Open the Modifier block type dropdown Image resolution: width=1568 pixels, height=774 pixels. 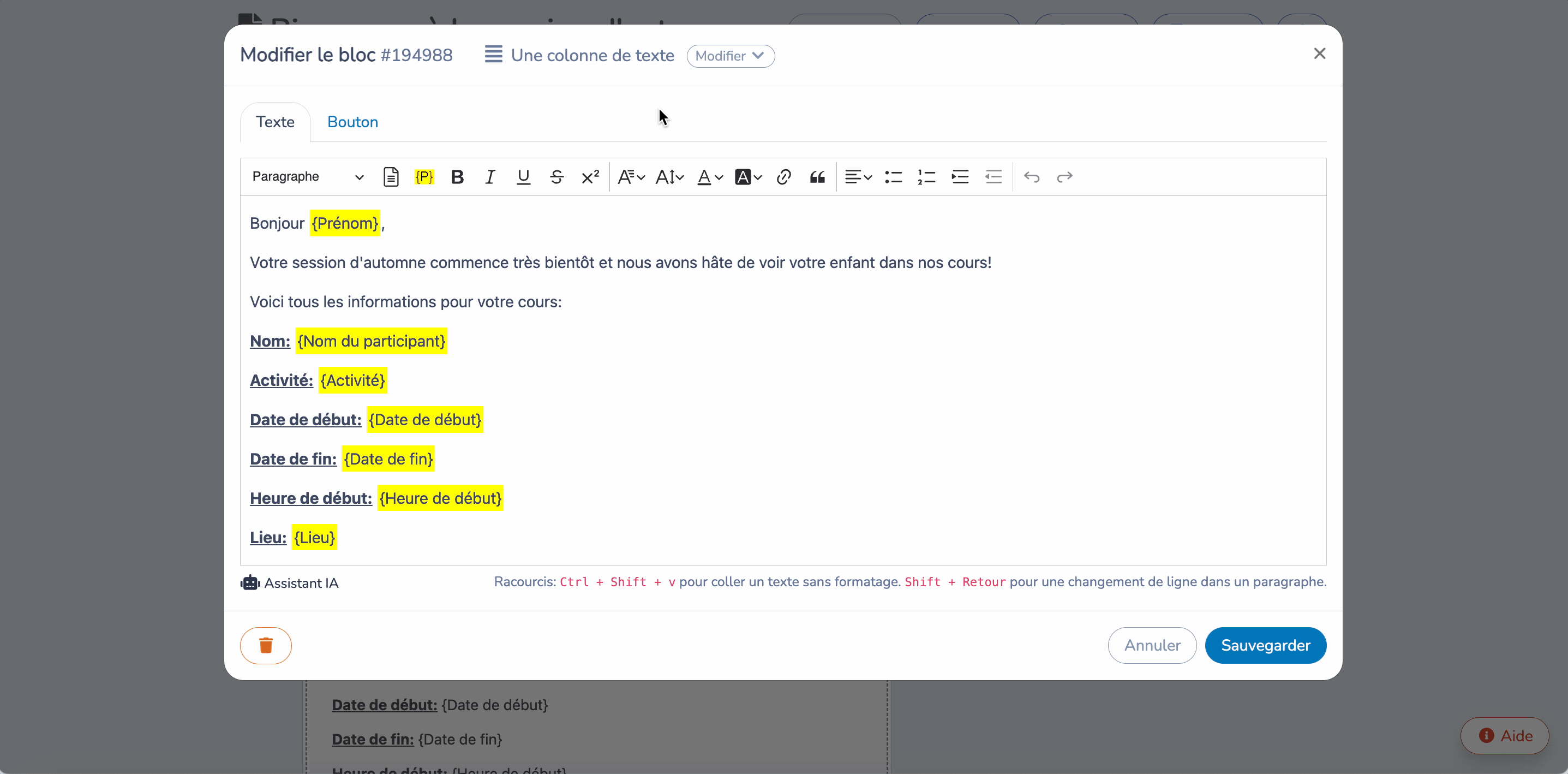click(x=731, y=56)
